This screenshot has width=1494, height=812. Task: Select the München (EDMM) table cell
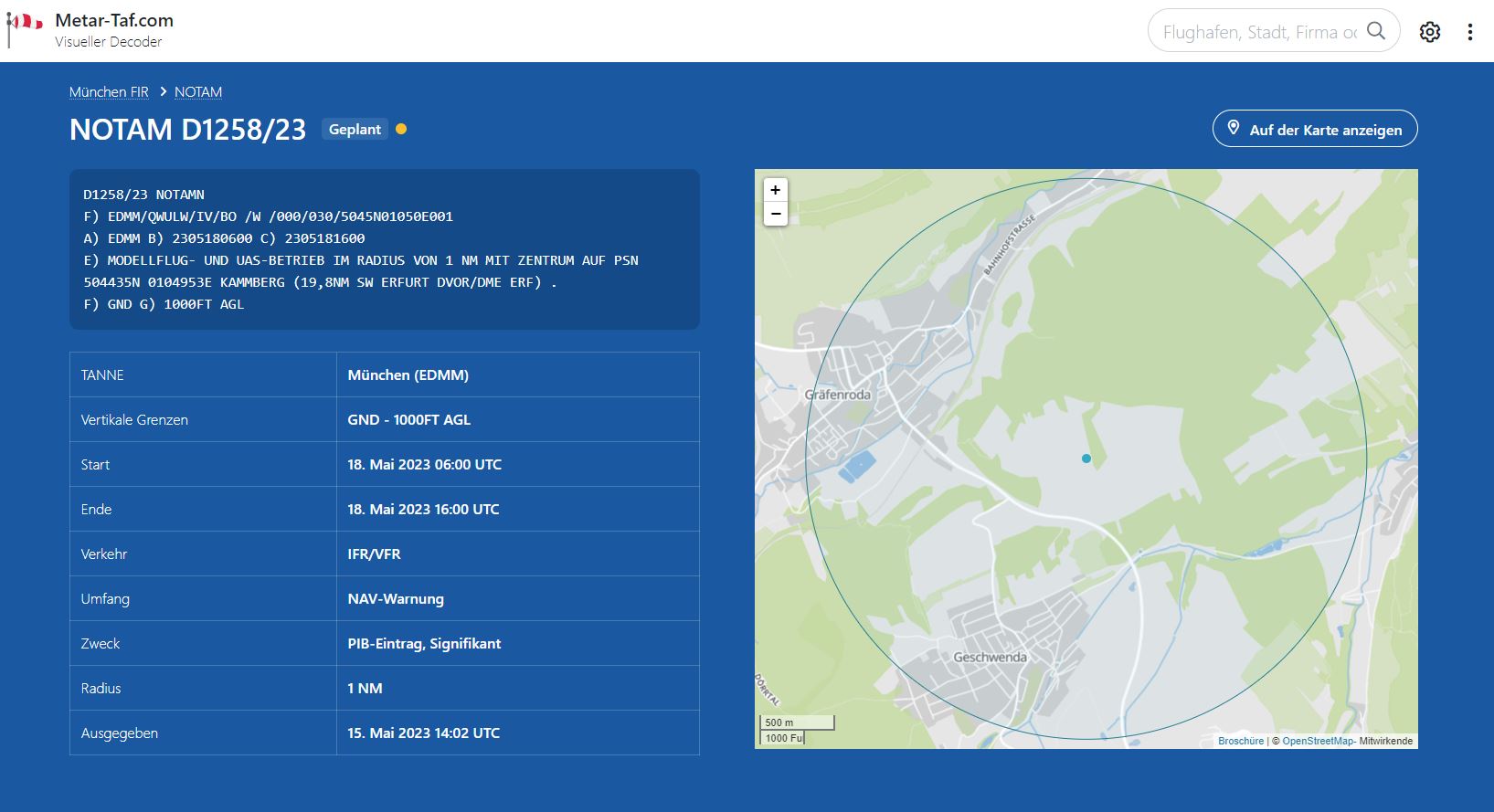(517, 374)
